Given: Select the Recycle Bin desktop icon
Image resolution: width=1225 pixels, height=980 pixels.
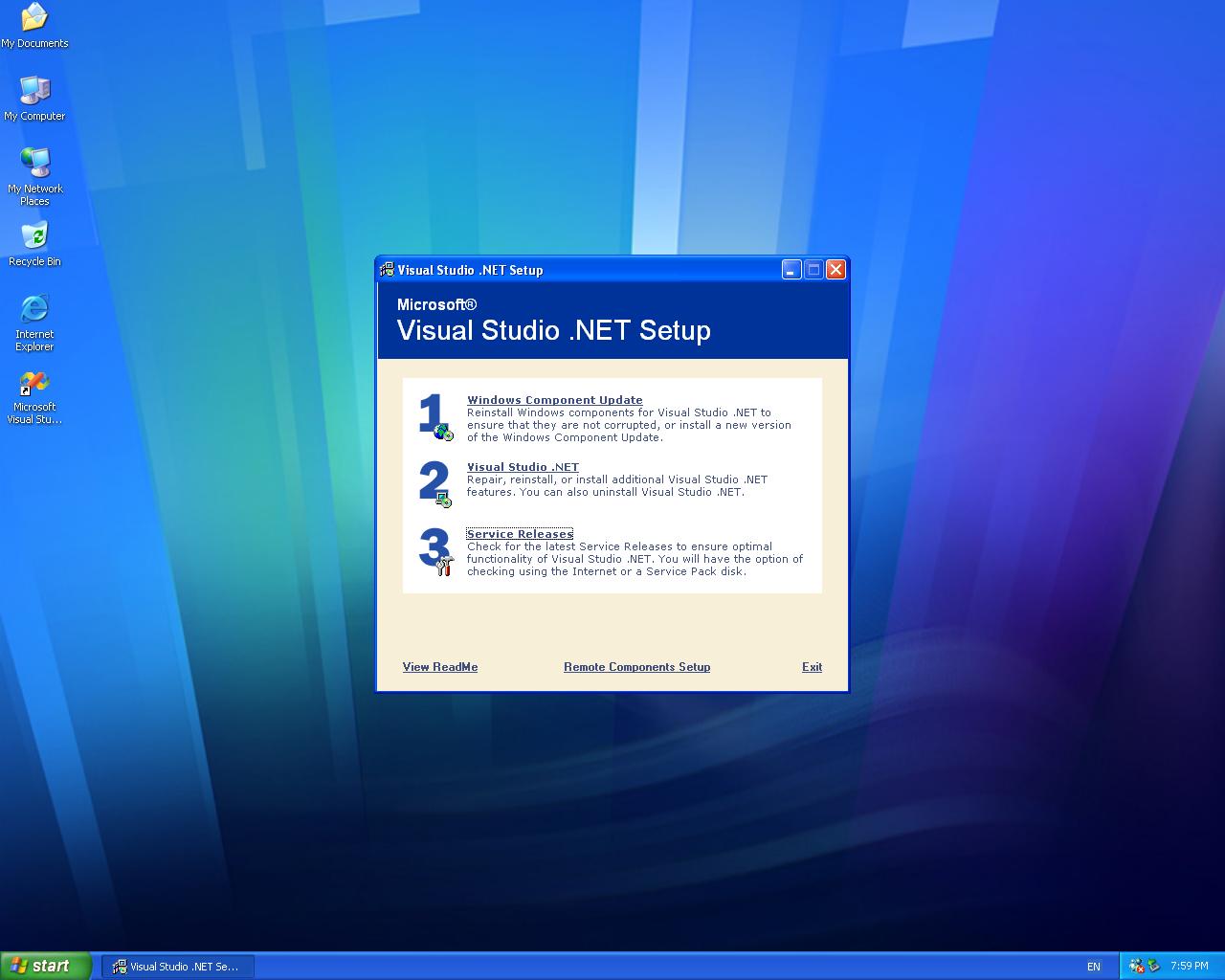Looking at the screenshot, I should click(34, 244).
